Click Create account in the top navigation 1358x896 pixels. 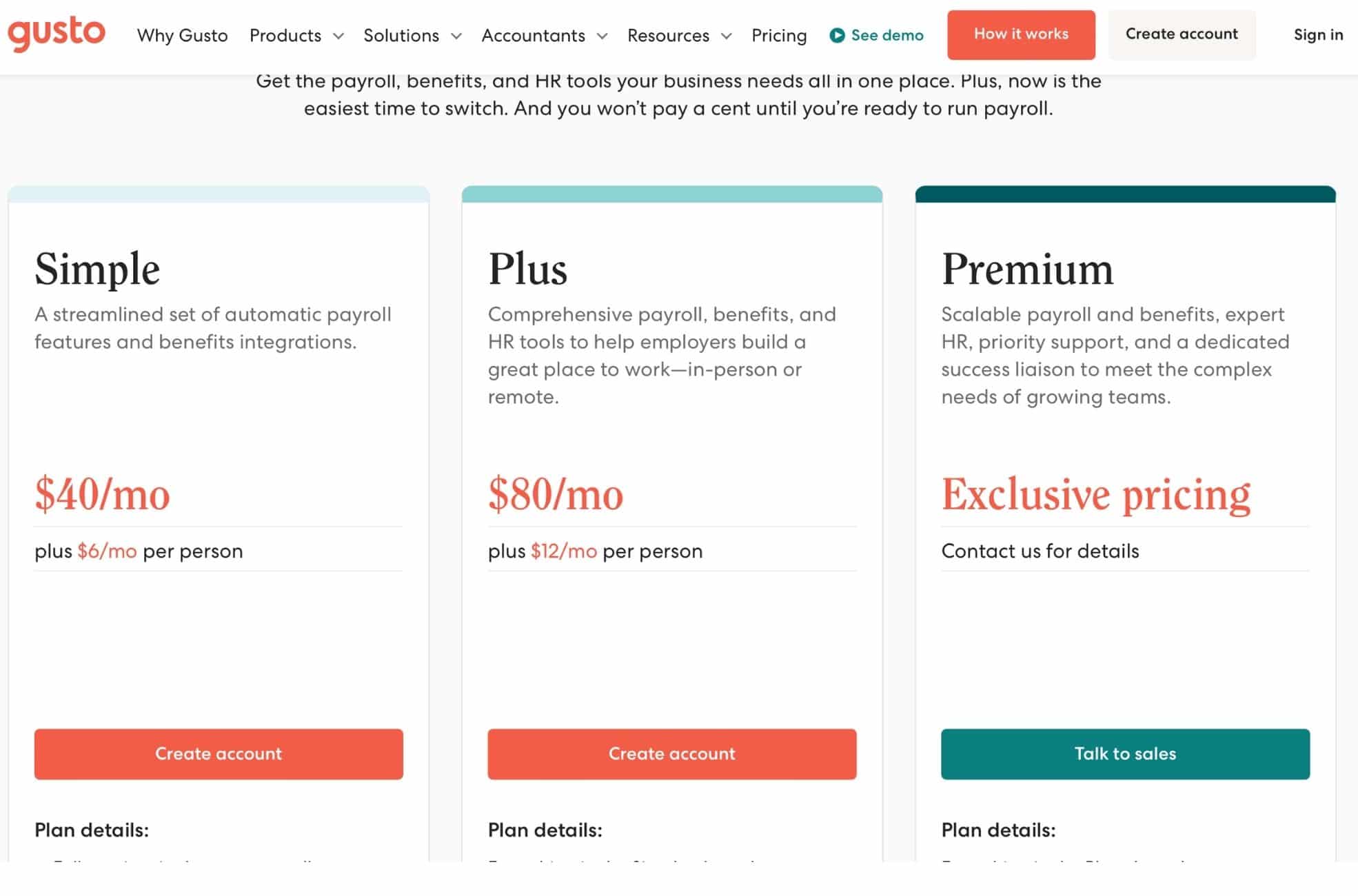pos(1182,34)
